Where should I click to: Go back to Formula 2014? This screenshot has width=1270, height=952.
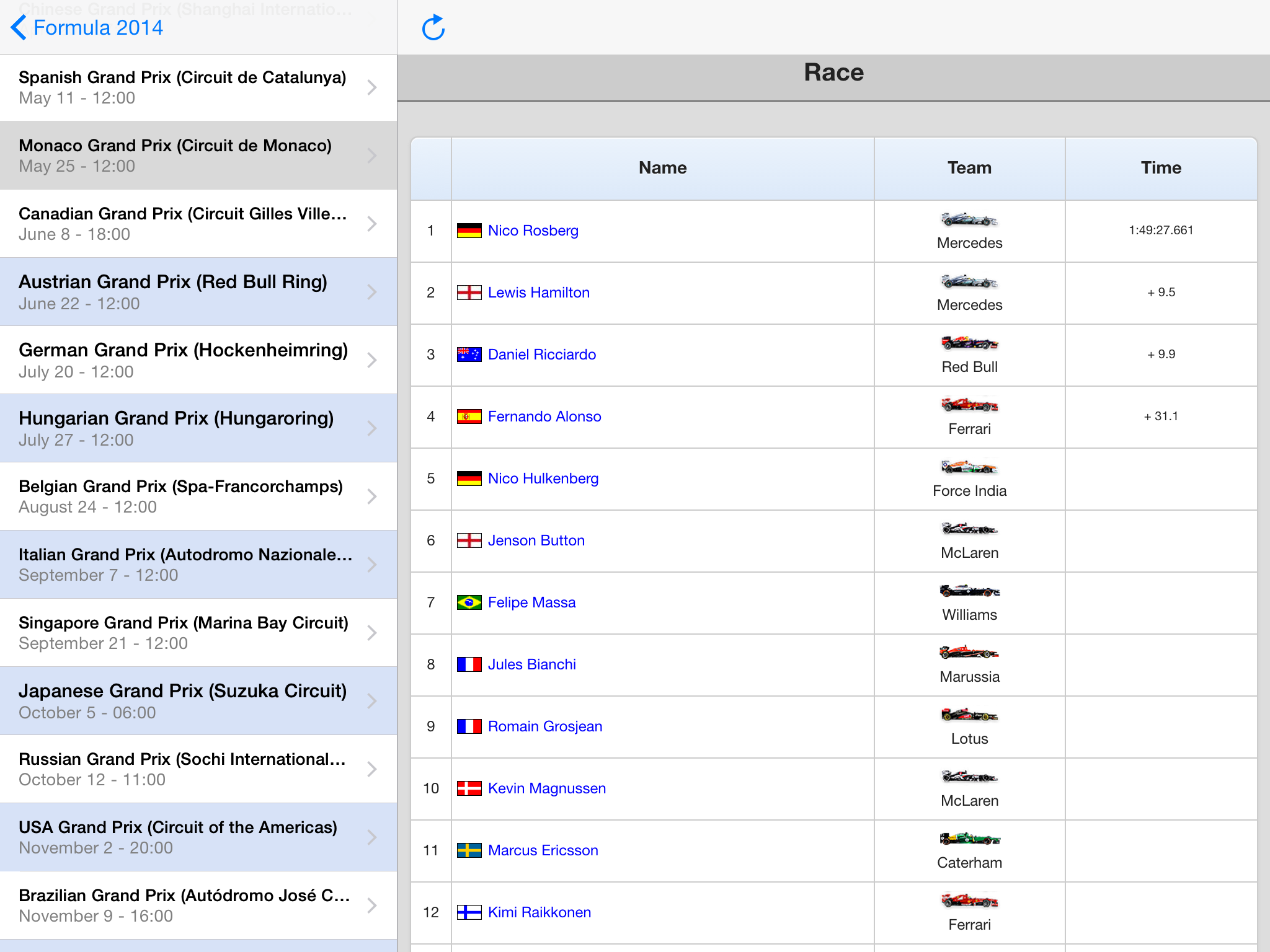click(87, 28)
